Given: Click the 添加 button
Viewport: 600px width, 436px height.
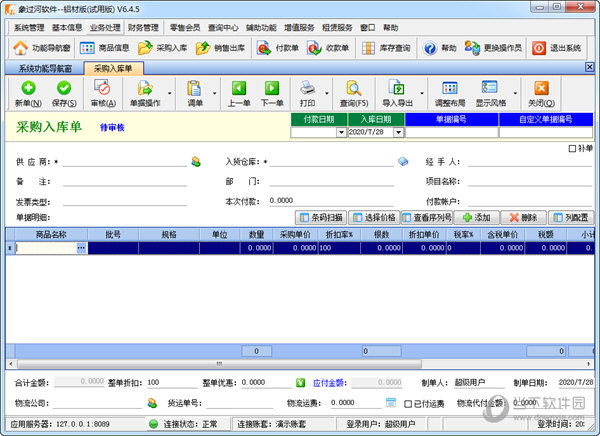Looking at the screenshot, I should pyautogui.click(x=476, y=218).
